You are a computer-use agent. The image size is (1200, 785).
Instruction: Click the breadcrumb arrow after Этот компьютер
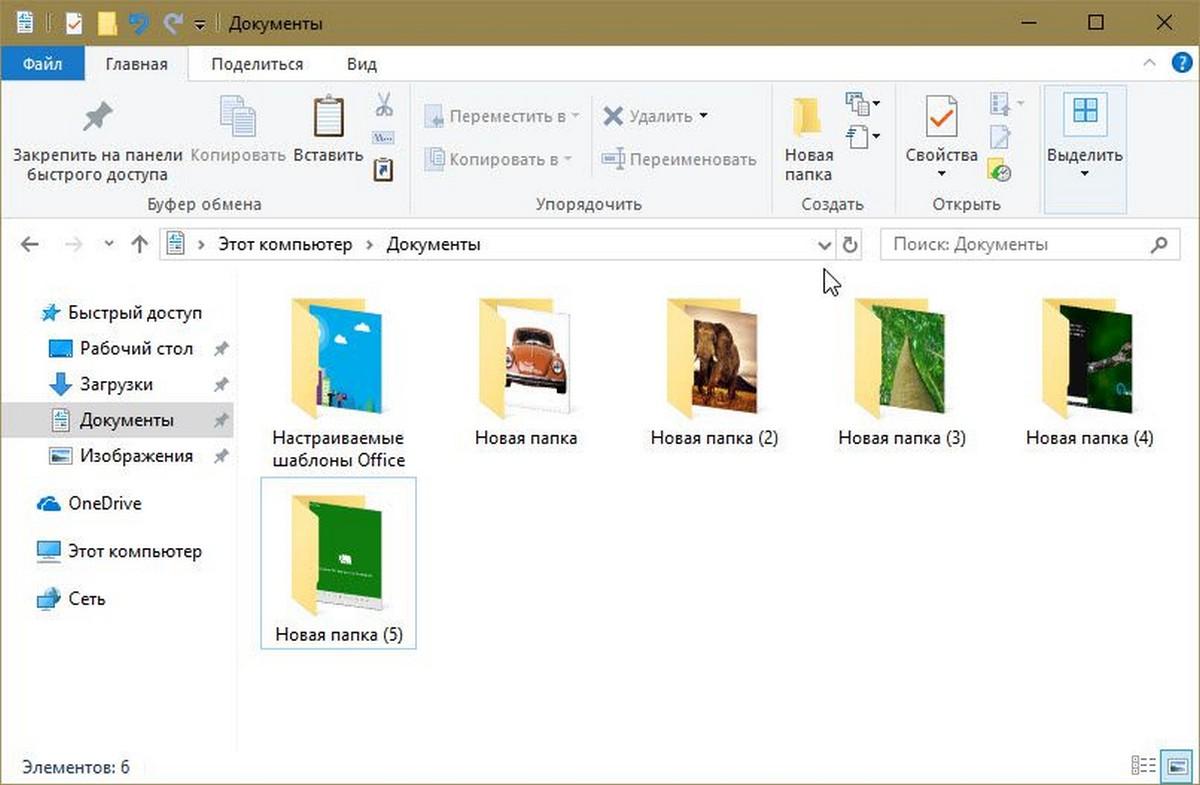click(370, 245)
